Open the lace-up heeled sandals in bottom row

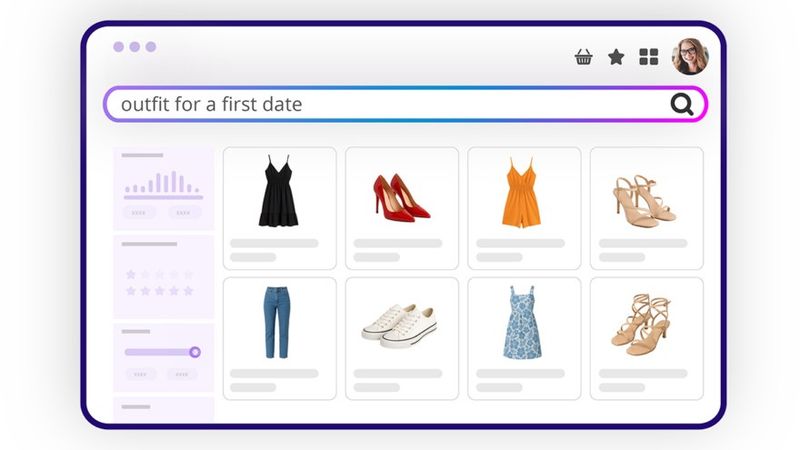point(646,338)
